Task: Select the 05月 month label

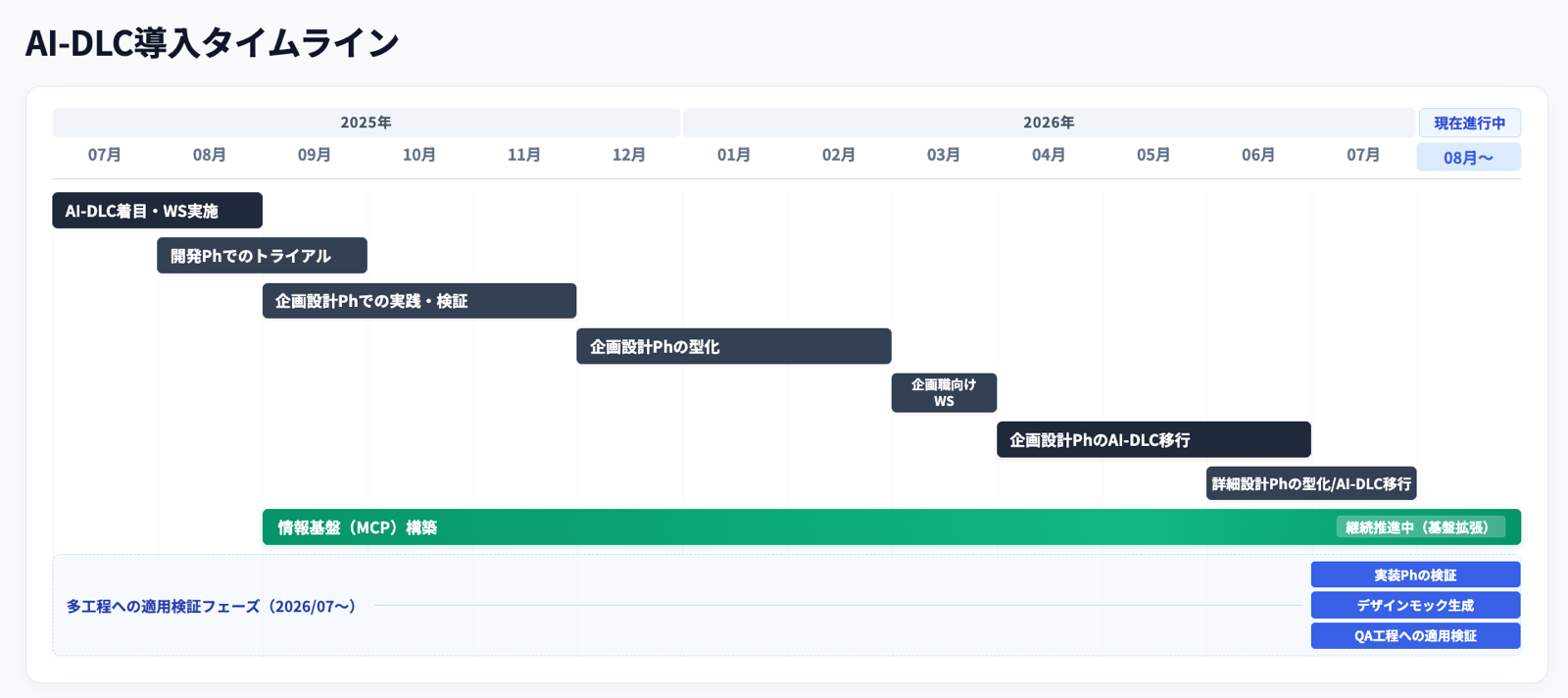Action: click(1152, 155)
